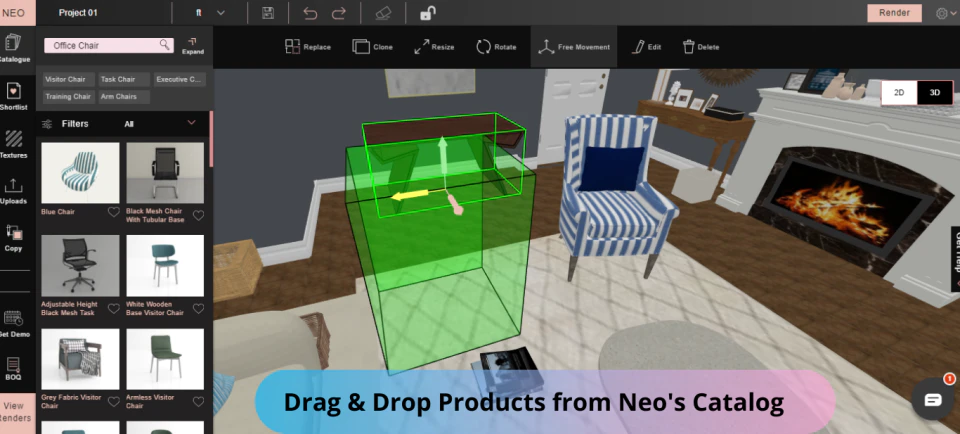Edit the selected object
The height and width of the screenshot is (434, 960).
(647, 47)
